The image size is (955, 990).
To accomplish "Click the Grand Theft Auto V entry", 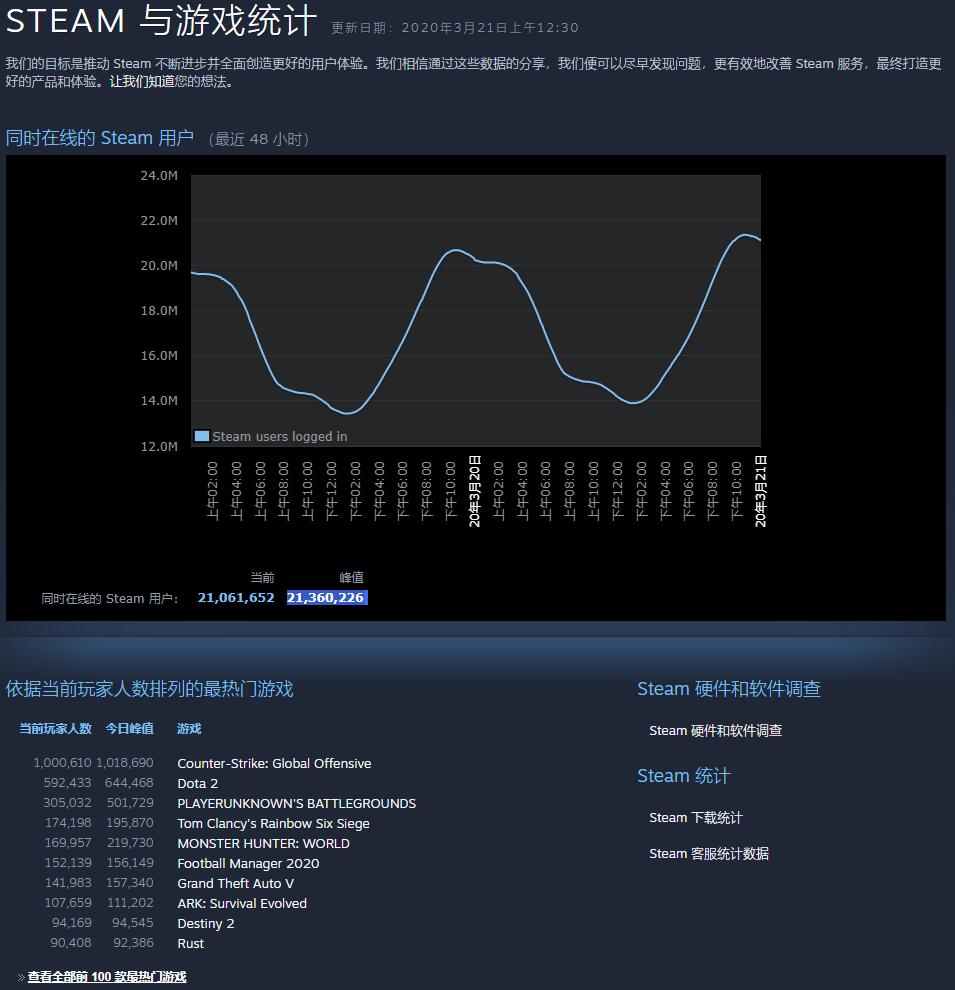I will (235, 883).
